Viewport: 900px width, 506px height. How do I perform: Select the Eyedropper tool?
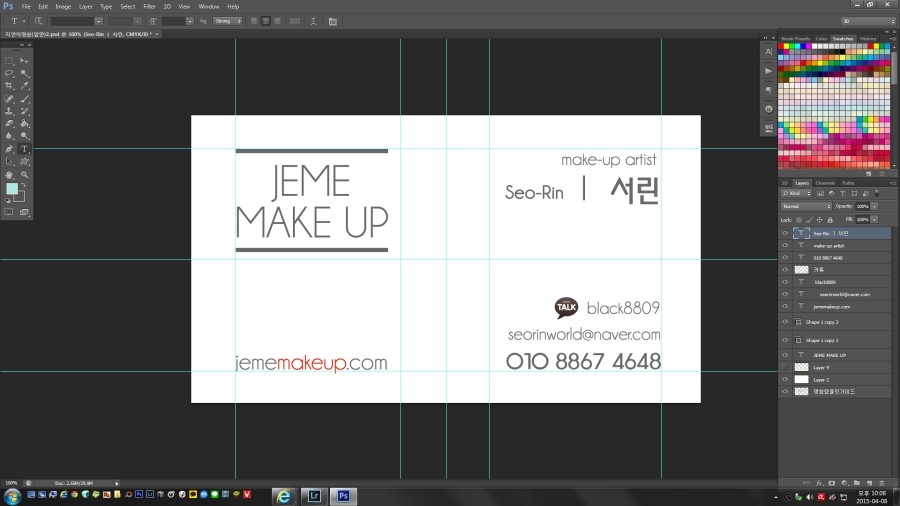pos(24,85)
